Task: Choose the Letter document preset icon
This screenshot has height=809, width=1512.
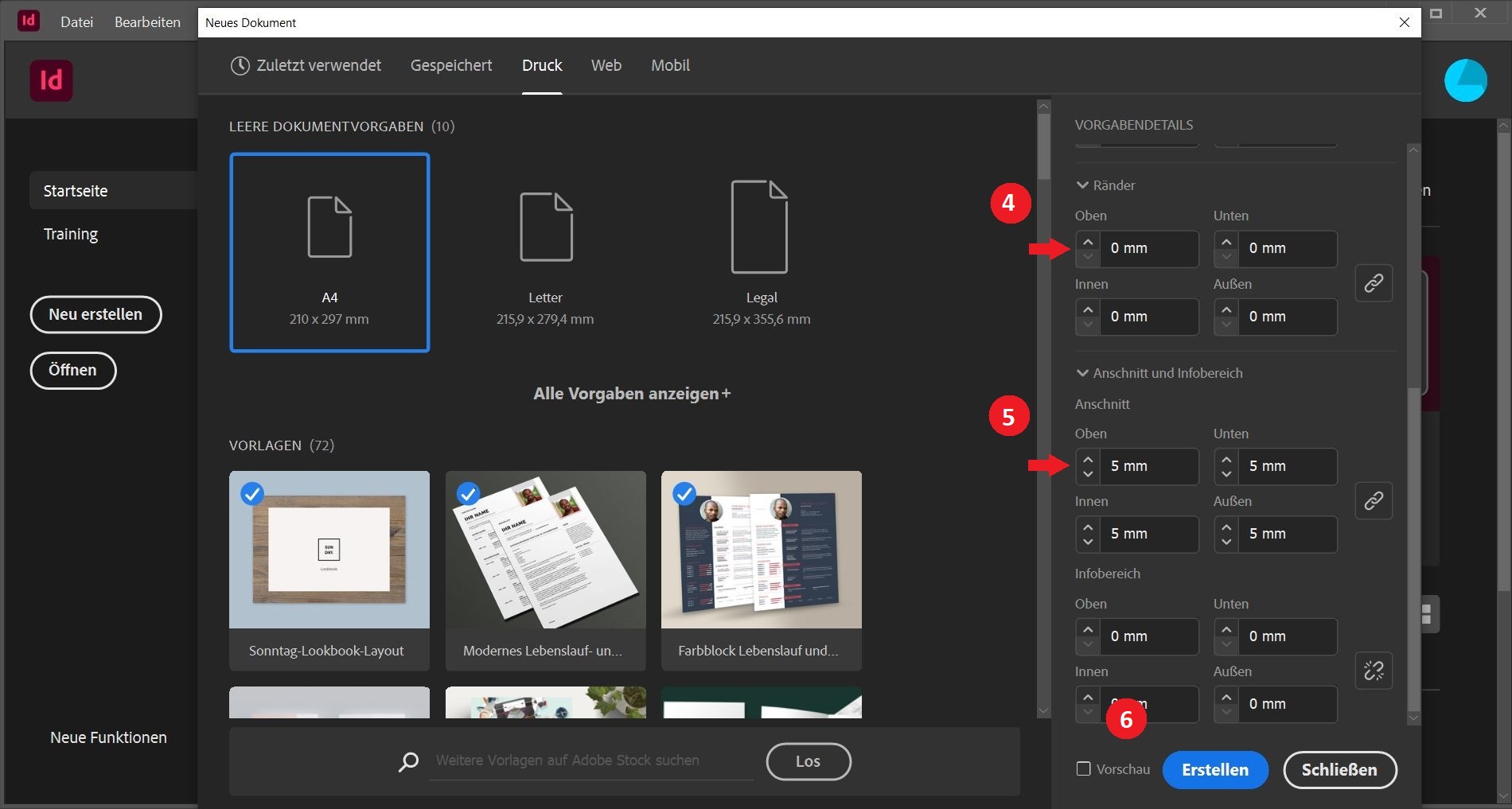Action: [546, 228]
